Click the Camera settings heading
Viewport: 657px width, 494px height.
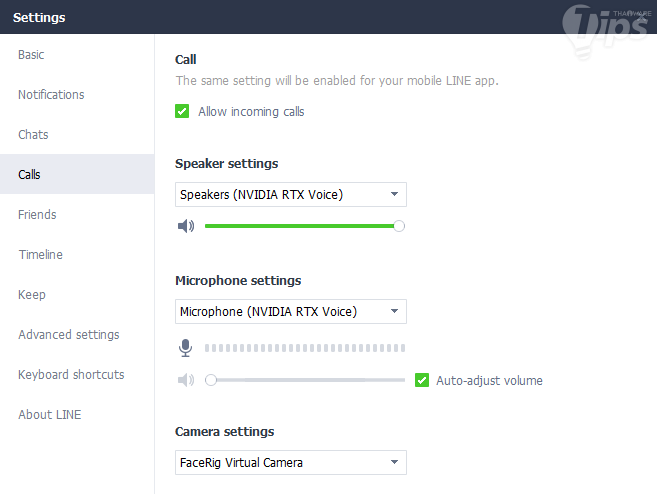tap(225, 432)
